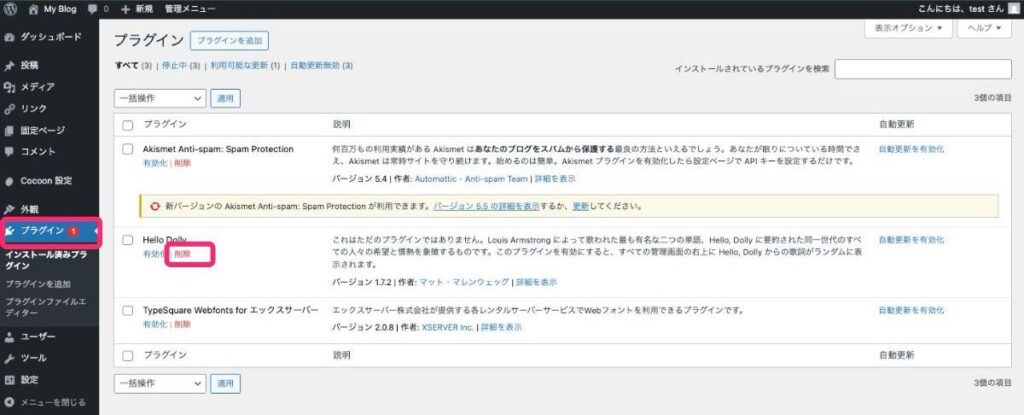Select the TypeSquare Webfonts plugin checkbox
The width and height of the screenshot is (1024, 415).
pos(127,311)
